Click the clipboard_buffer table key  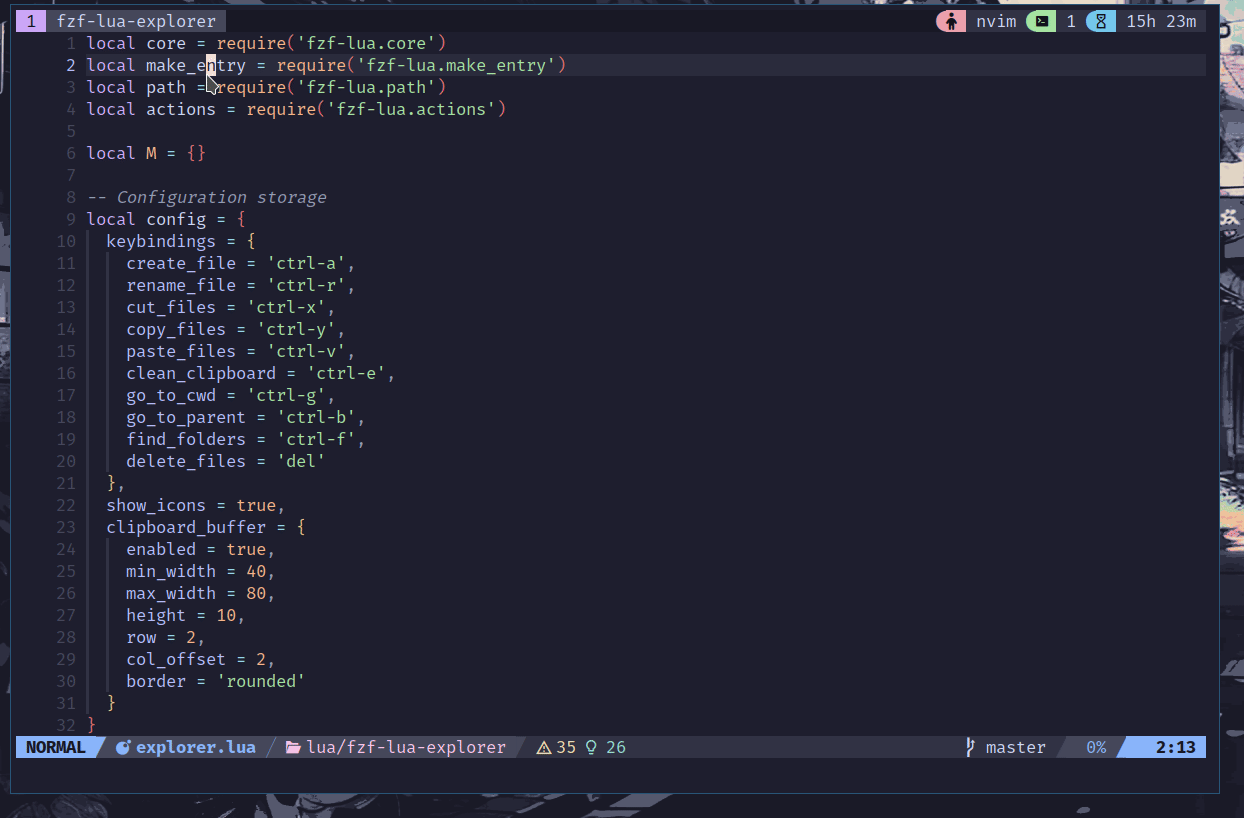point(186,527)
